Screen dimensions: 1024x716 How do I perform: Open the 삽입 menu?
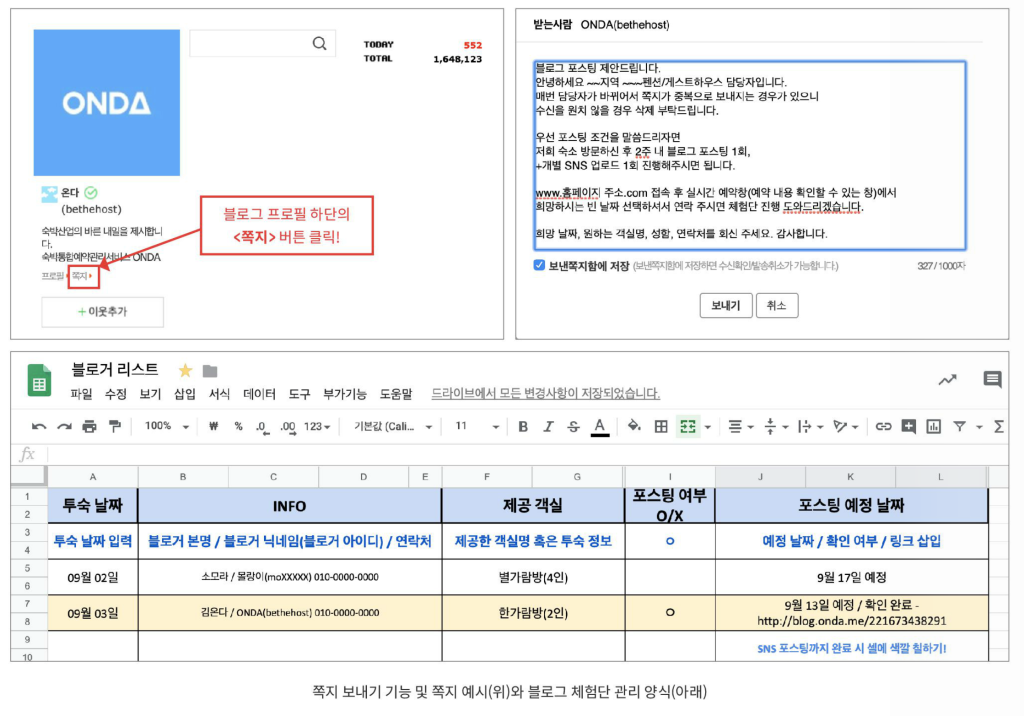coord(184,394)
